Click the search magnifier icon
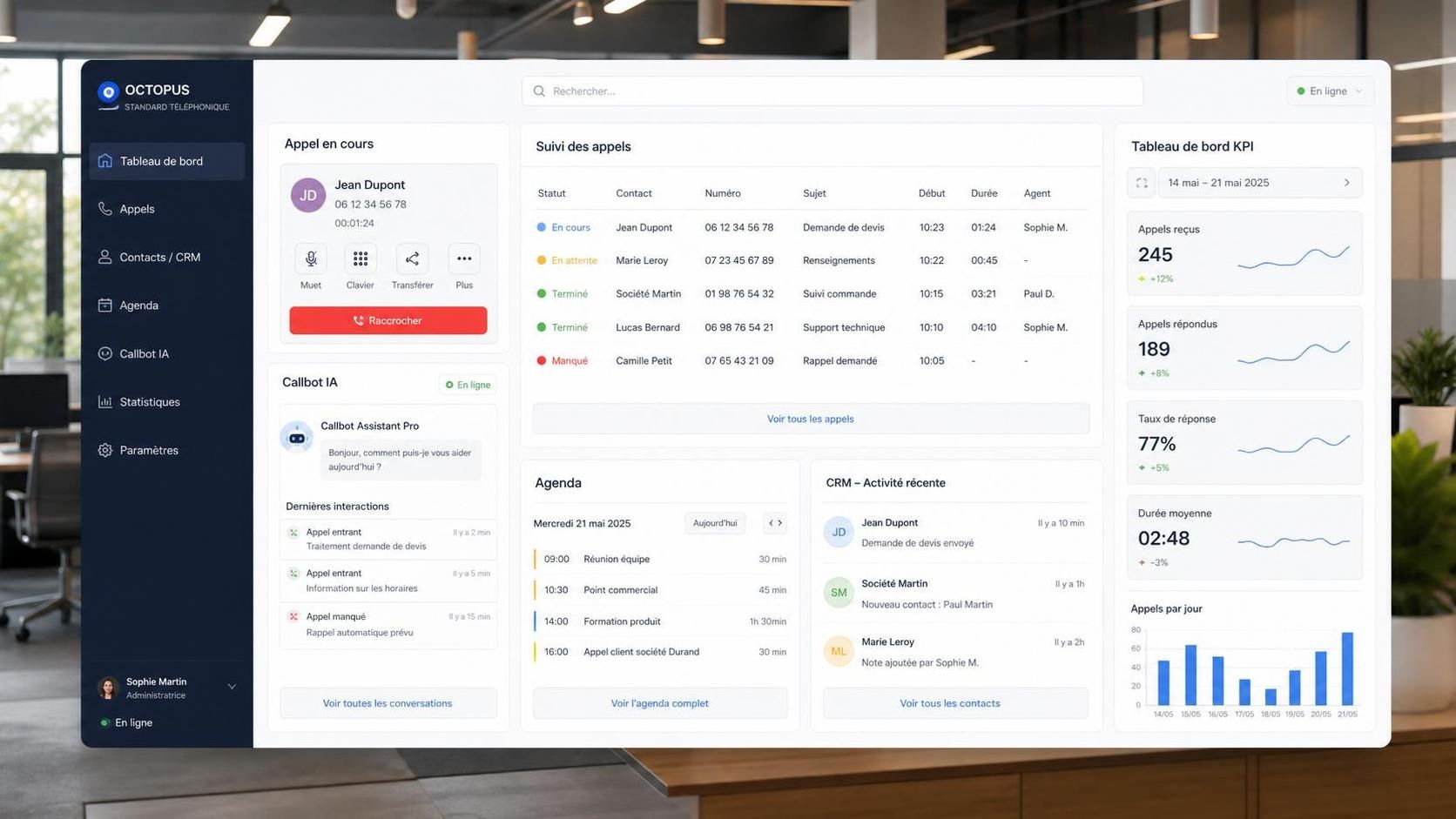1456x819 pixels. (539, 91)
